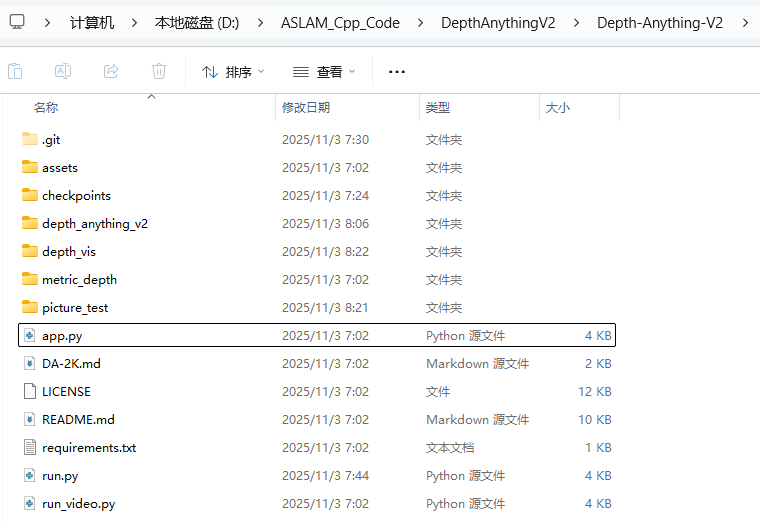
Task: Select the assets folder icon
Action: click(x=30, y=167)
